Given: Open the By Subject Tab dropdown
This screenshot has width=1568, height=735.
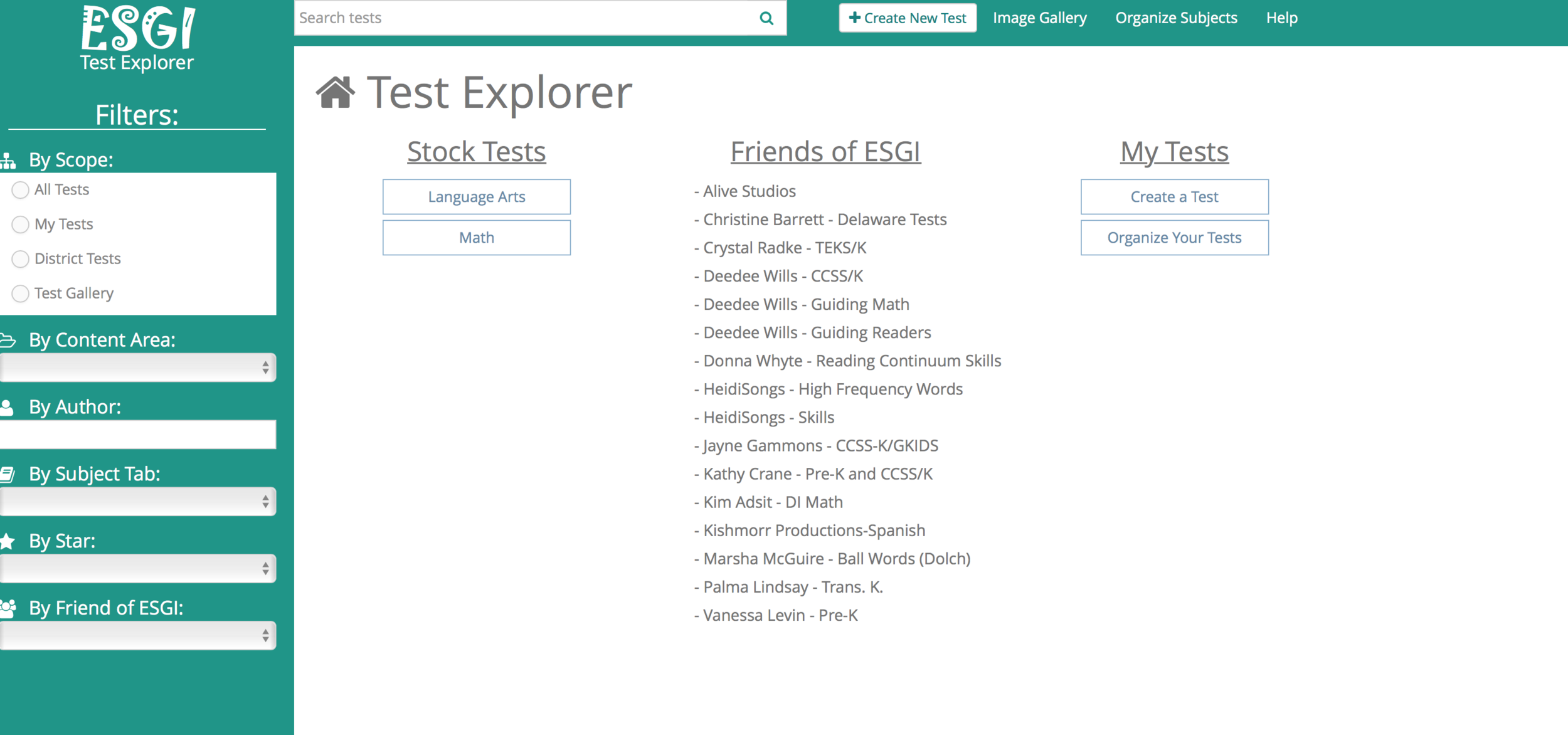Looking at the screenshot, I should click(x=138, y=502).
